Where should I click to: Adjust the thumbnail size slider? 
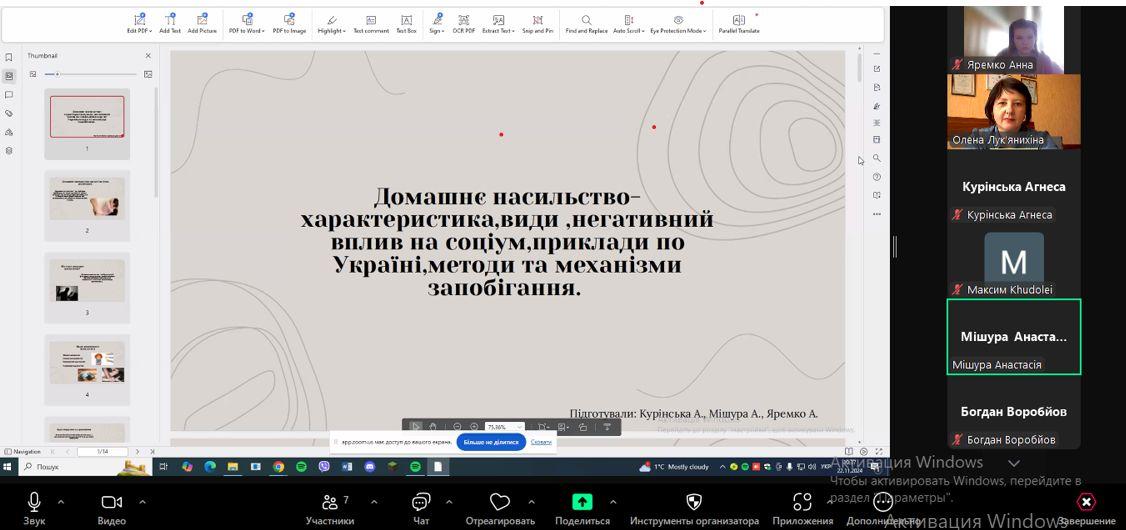coord(57,74)
